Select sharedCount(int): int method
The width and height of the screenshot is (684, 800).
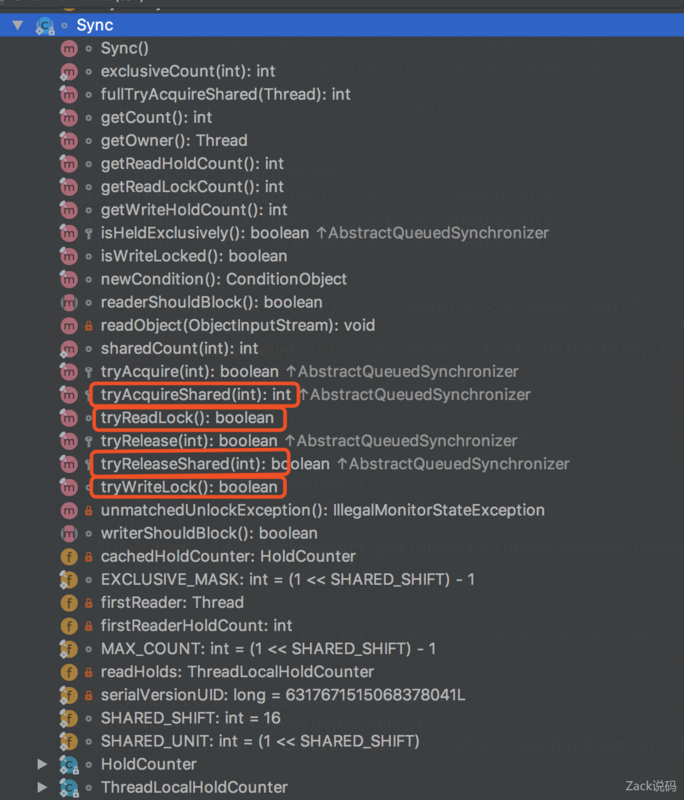[180, 348]
